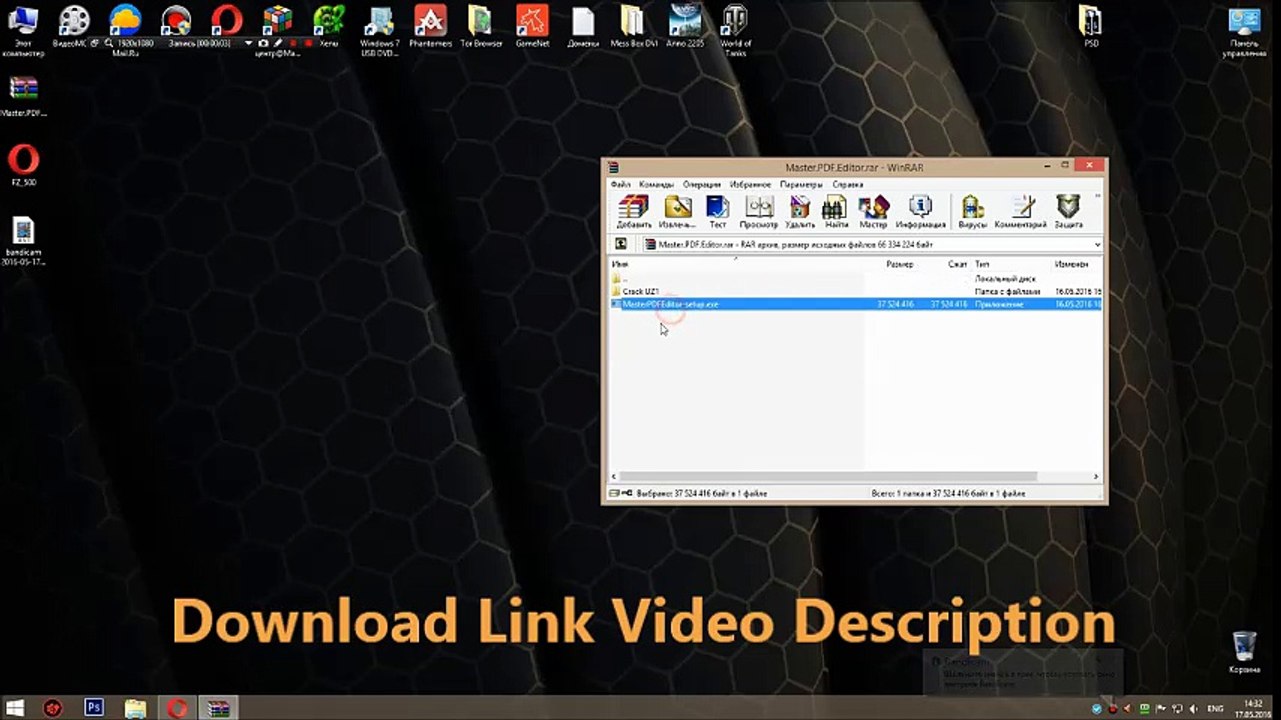This screenshot has height=720, width=1281.
Task: Click the Xenu desktop icon
Action: (329, 26)
